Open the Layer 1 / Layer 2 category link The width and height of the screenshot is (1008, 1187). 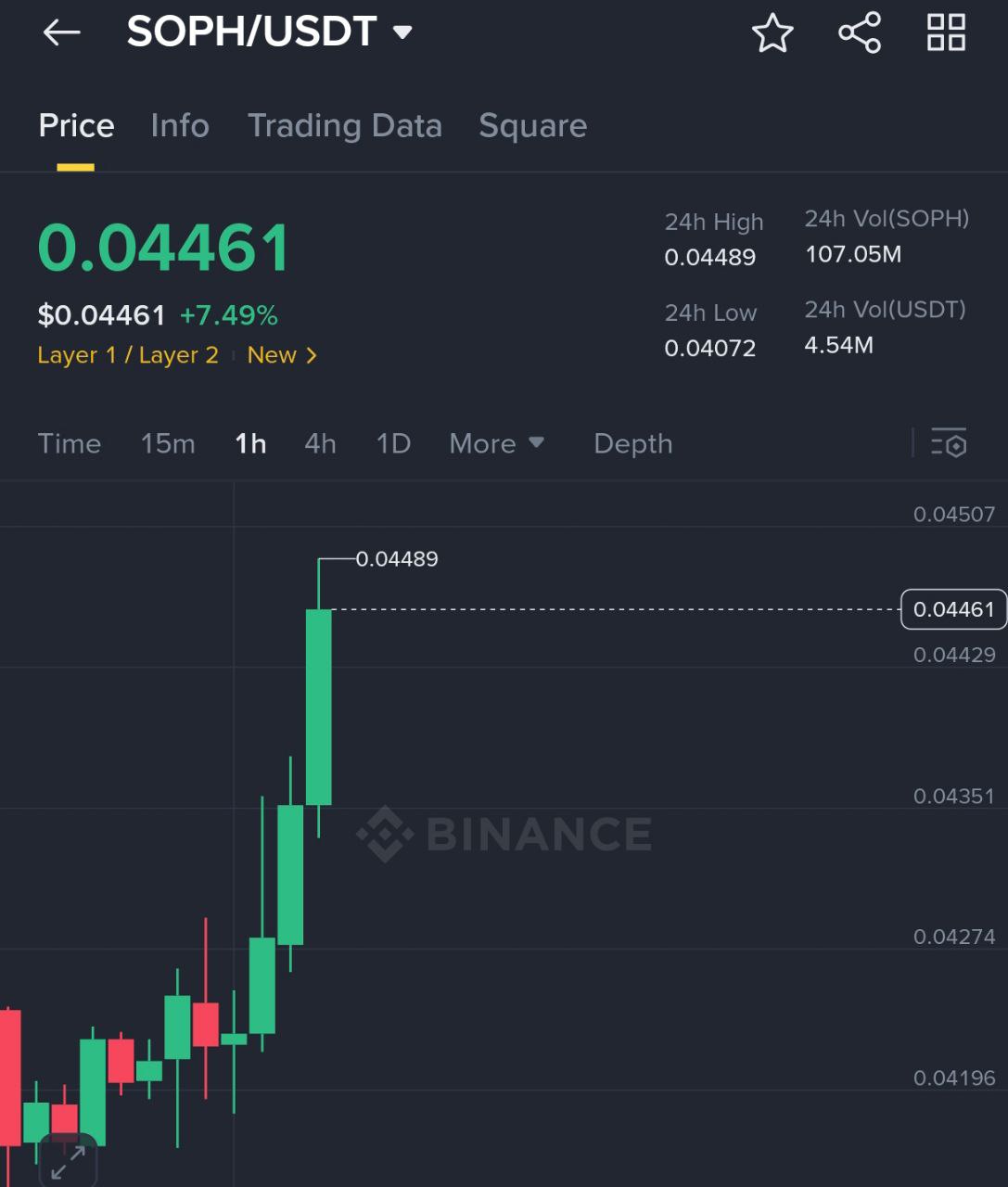pyautogui.click(x=128, y=355)
